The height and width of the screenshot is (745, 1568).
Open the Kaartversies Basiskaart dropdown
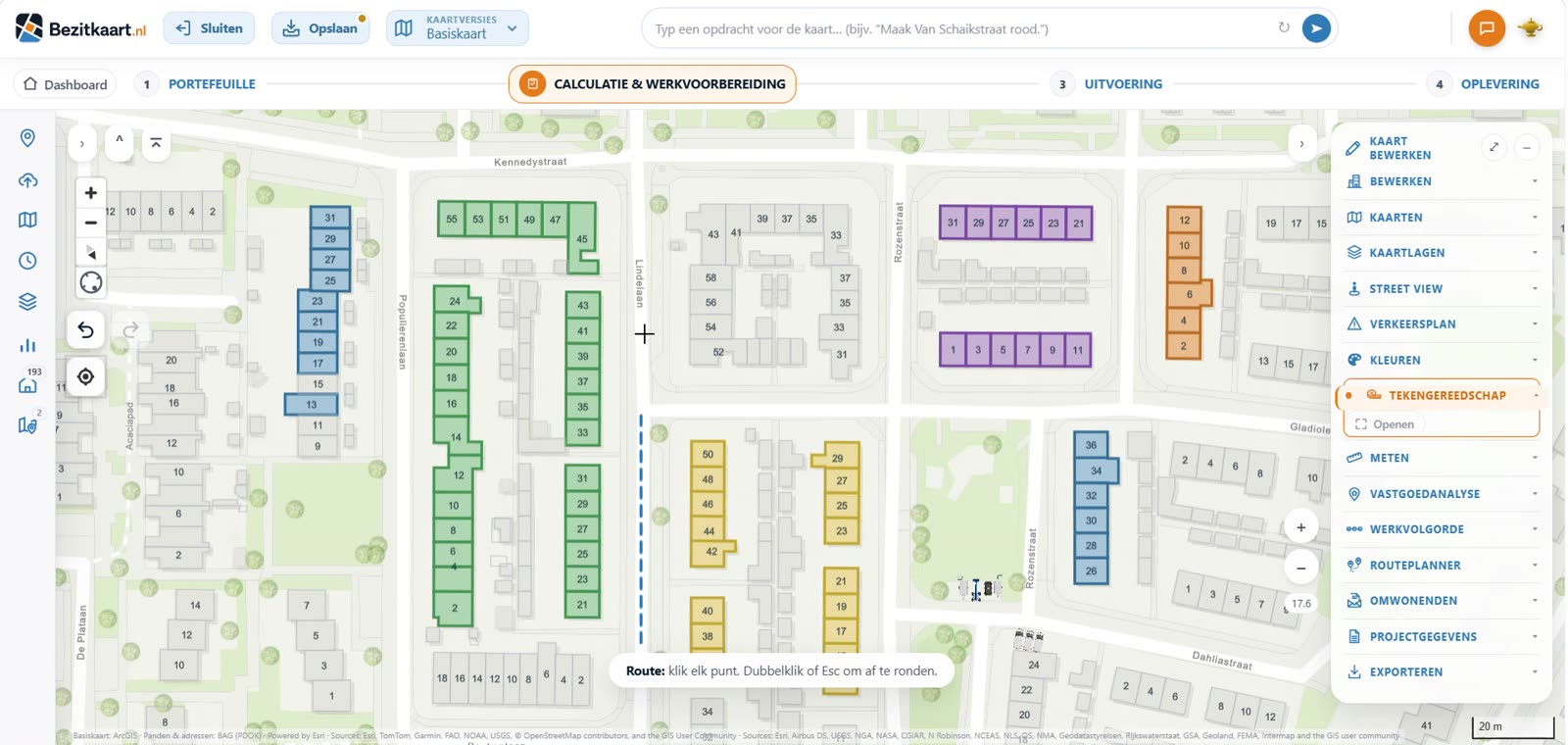point(458,28)
